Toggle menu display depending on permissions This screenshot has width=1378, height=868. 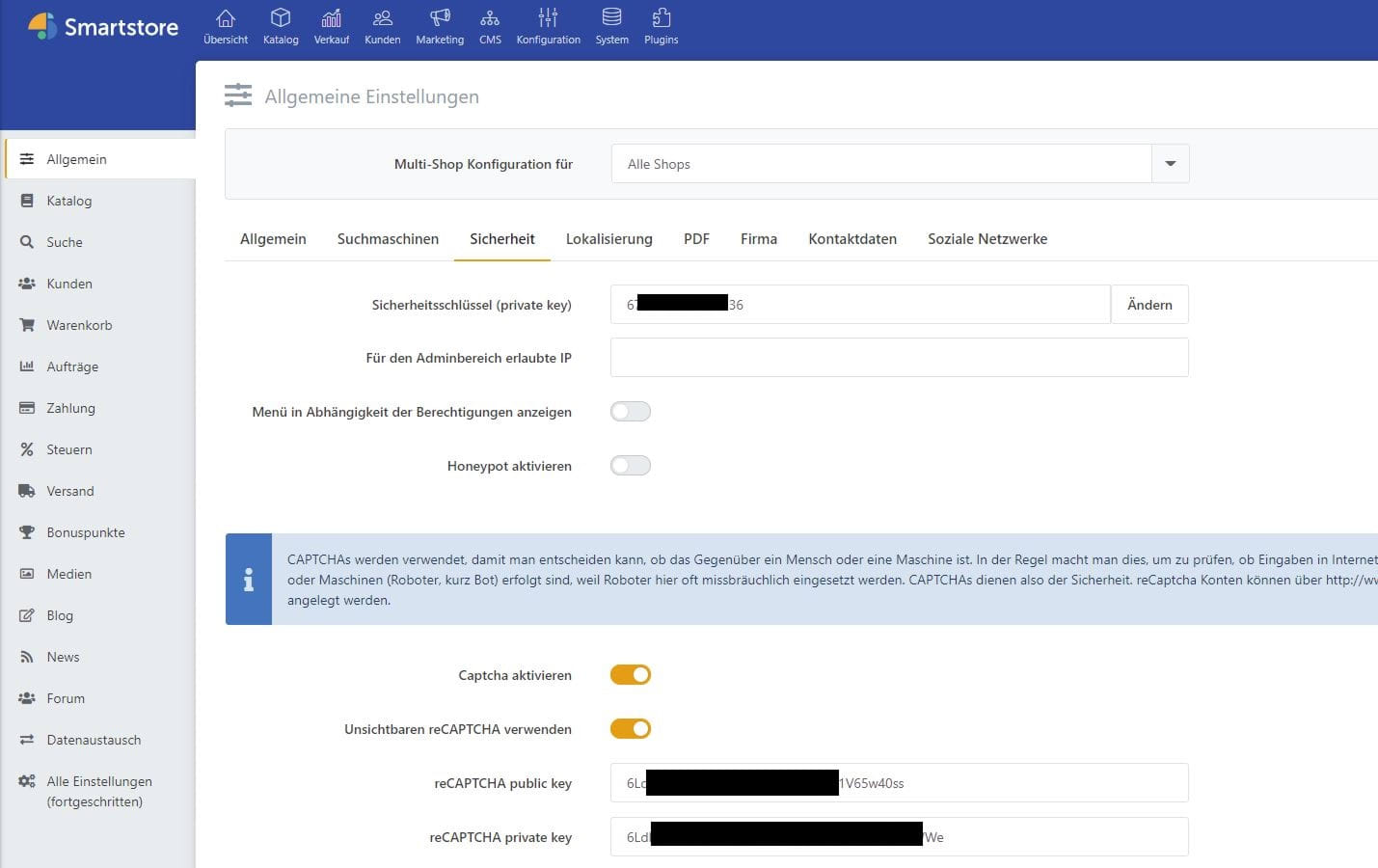pyautogui.click(x=631, y=412)
